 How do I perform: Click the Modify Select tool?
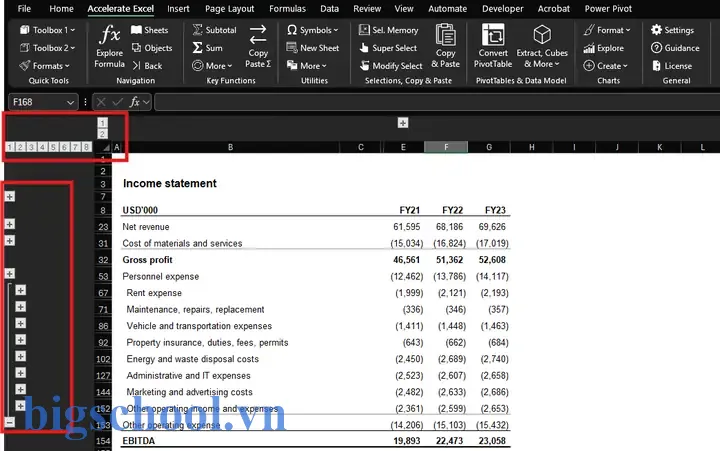[391, 66]
